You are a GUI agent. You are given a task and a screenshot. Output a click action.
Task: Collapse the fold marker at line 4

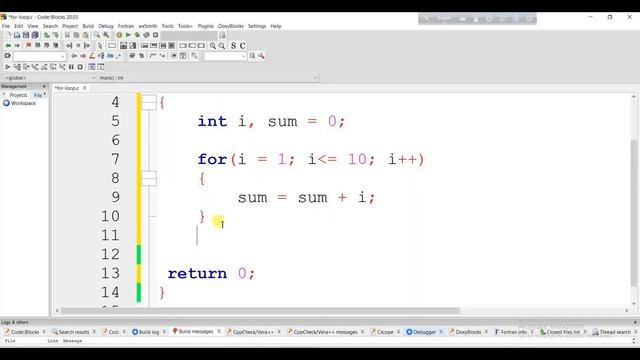pos(149,102)
